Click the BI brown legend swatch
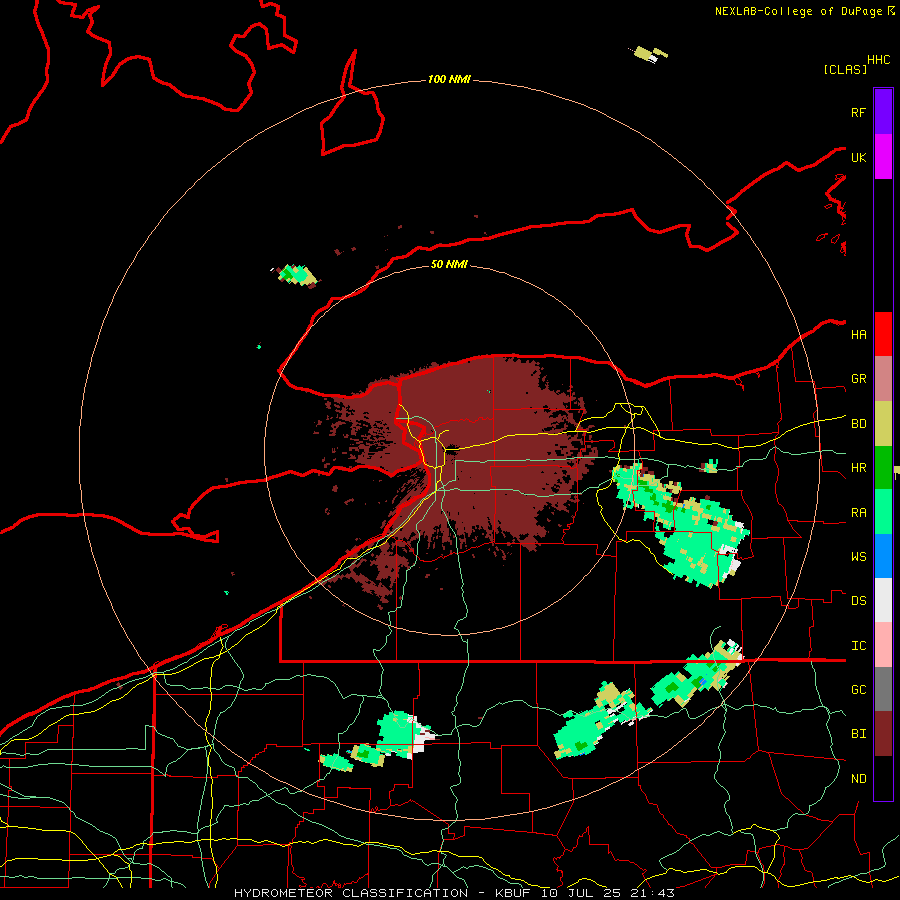This screenshot has width=900, height=900. (883, 734)
